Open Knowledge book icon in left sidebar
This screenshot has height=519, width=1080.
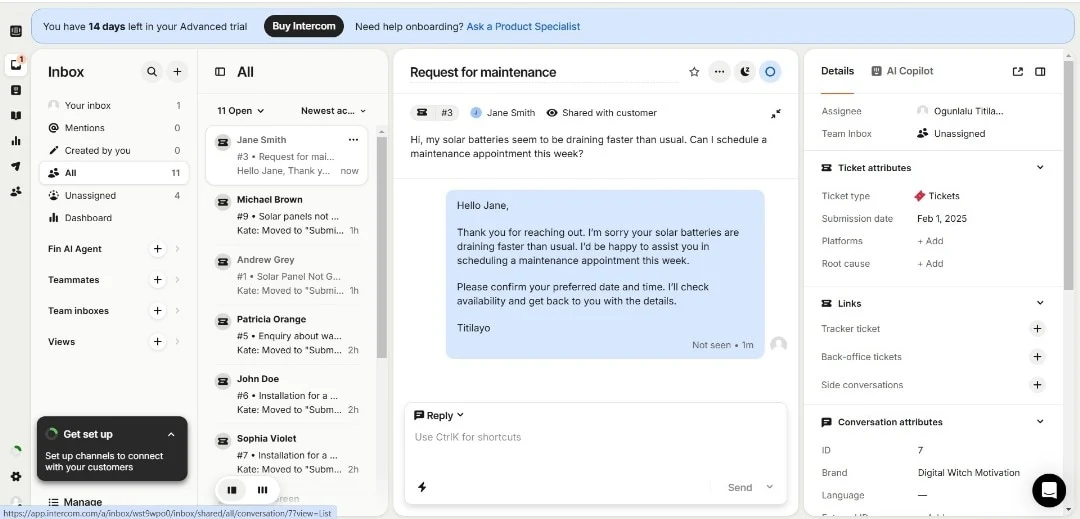click(x=16, y=115)
